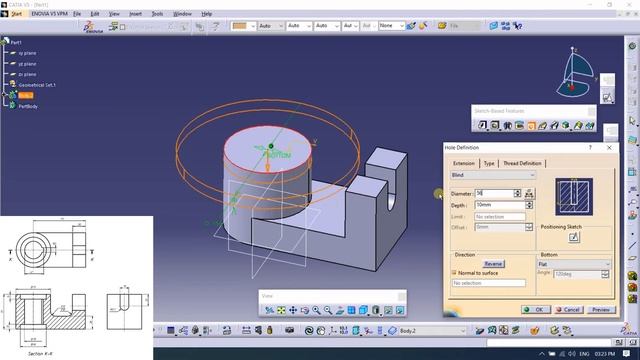Click the tan color swatch in top toolbar
The height and width of the screenshot is (360, 640).
pyautogui.click(x=240, y=26)
